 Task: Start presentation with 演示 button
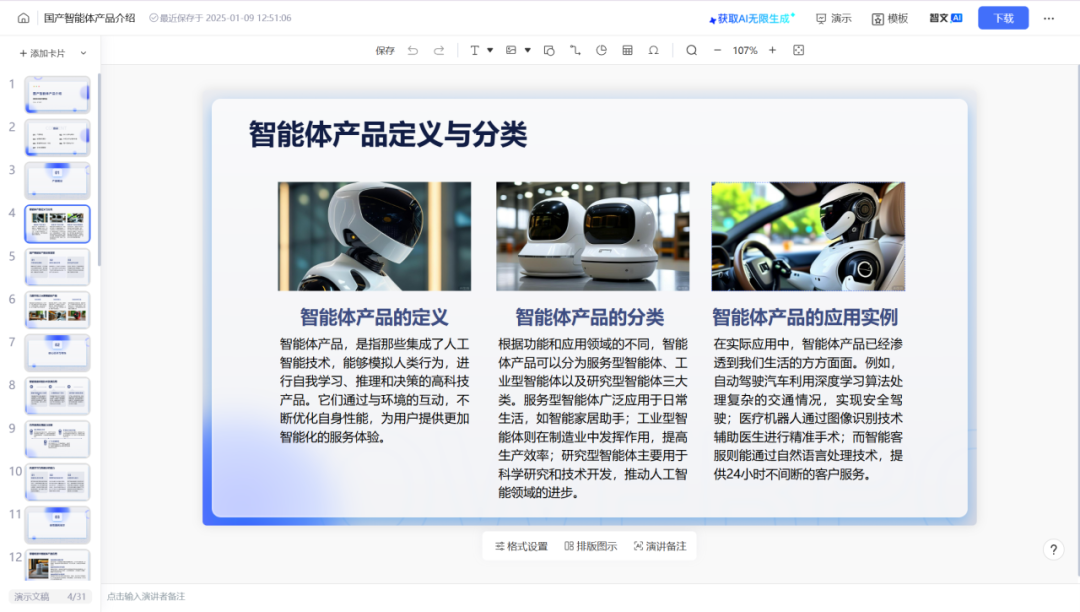(x=833, y=19)
